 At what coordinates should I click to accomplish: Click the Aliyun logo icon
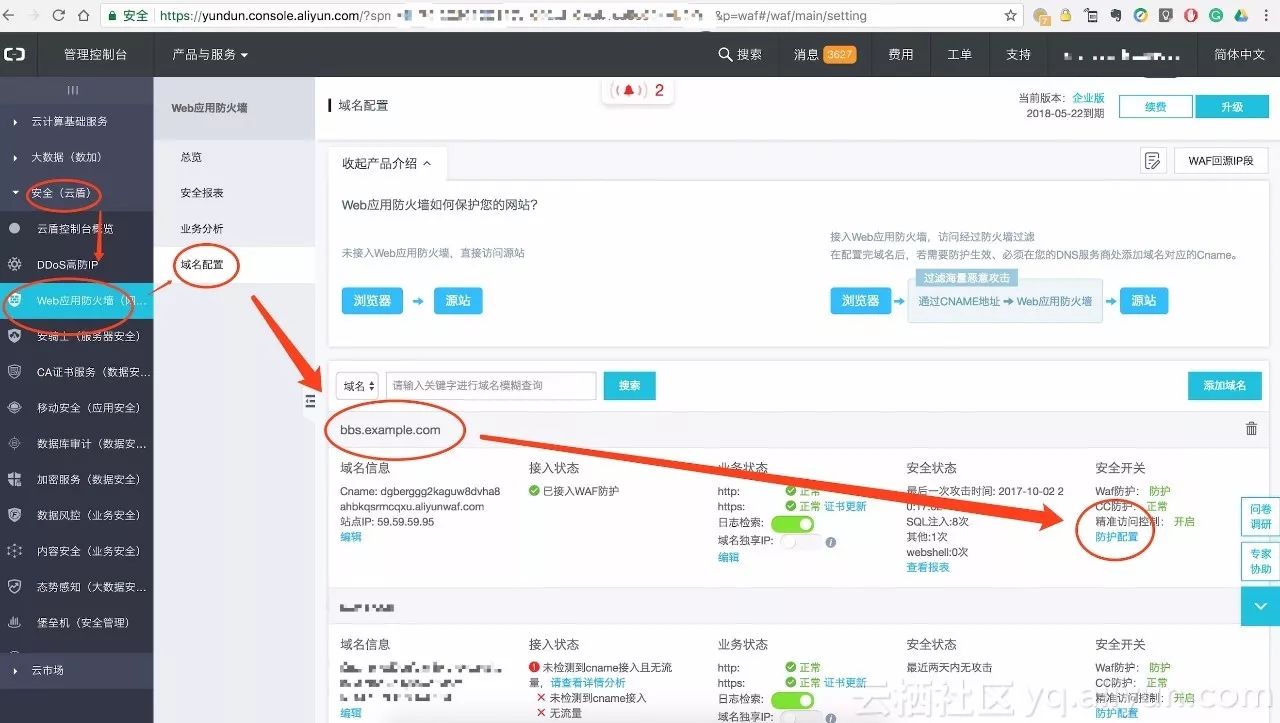pyautogui.click(x=15, y=54)
